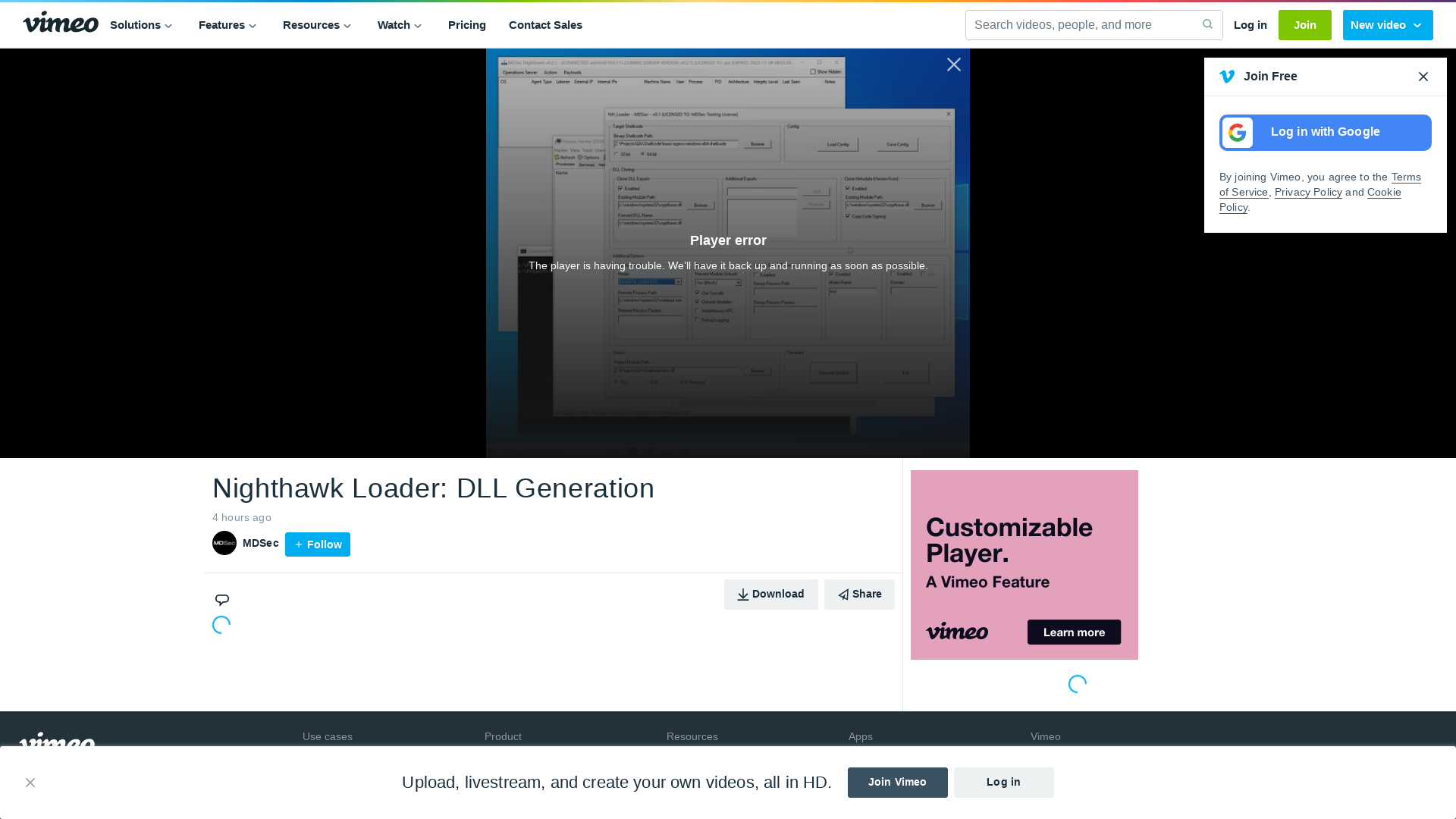Click Log in with Google button
Screen dimensions: 1456x819
[x=1326, y=132]
